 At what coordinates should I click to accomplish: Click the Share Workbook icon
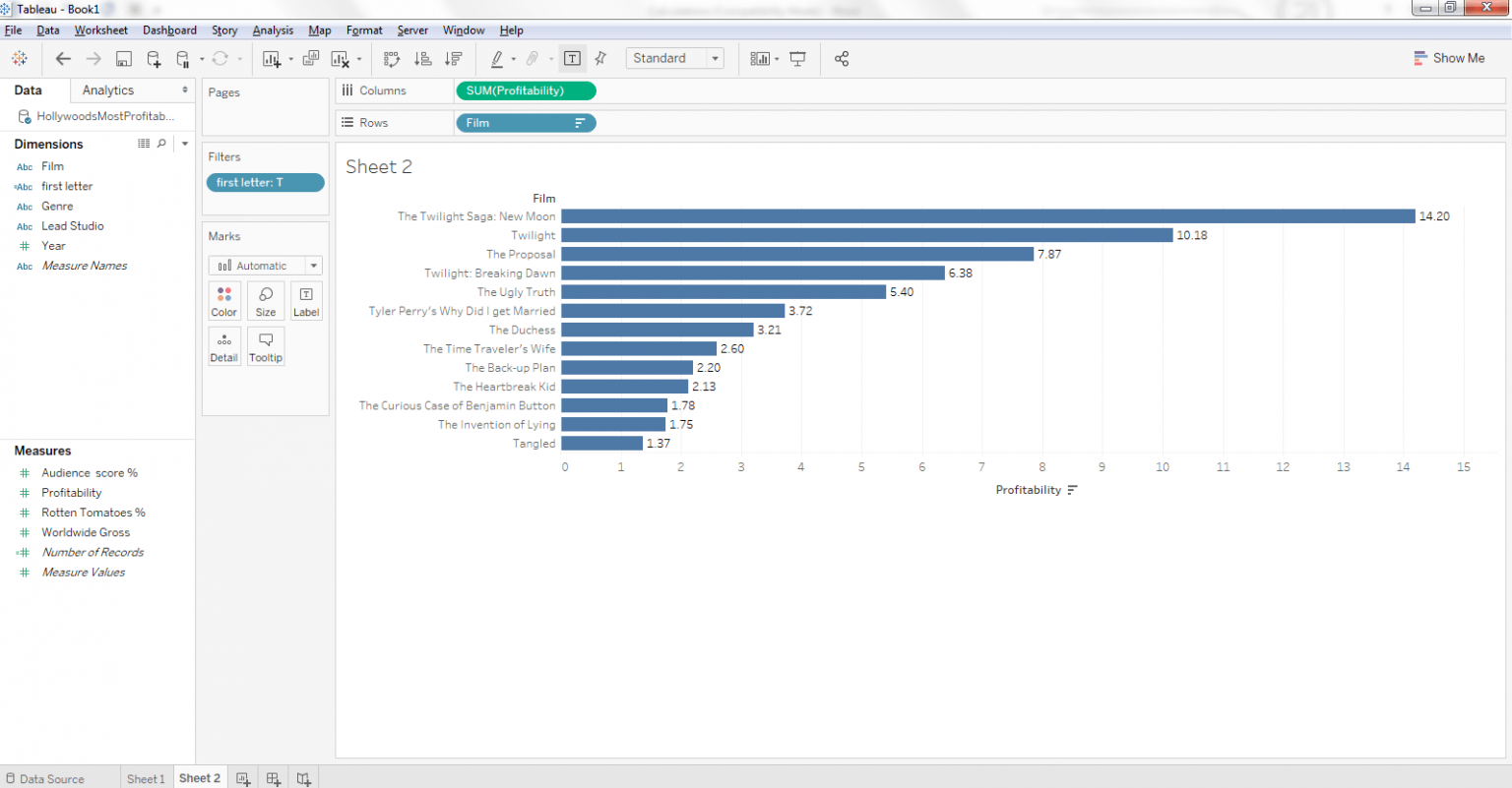coord(842,59)
